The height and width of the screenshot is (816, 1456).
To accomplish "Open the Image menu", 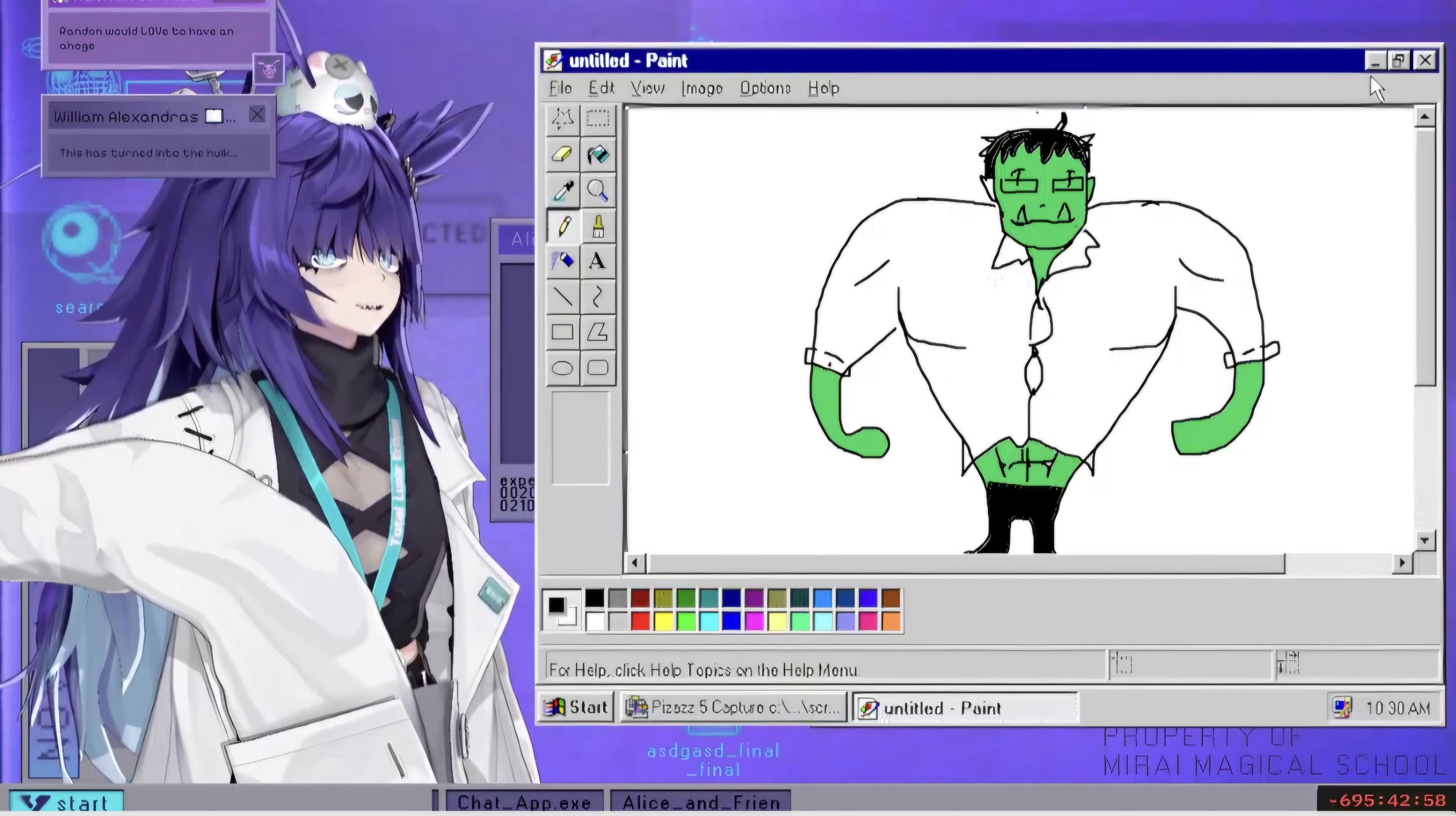I will pos(702,88).
